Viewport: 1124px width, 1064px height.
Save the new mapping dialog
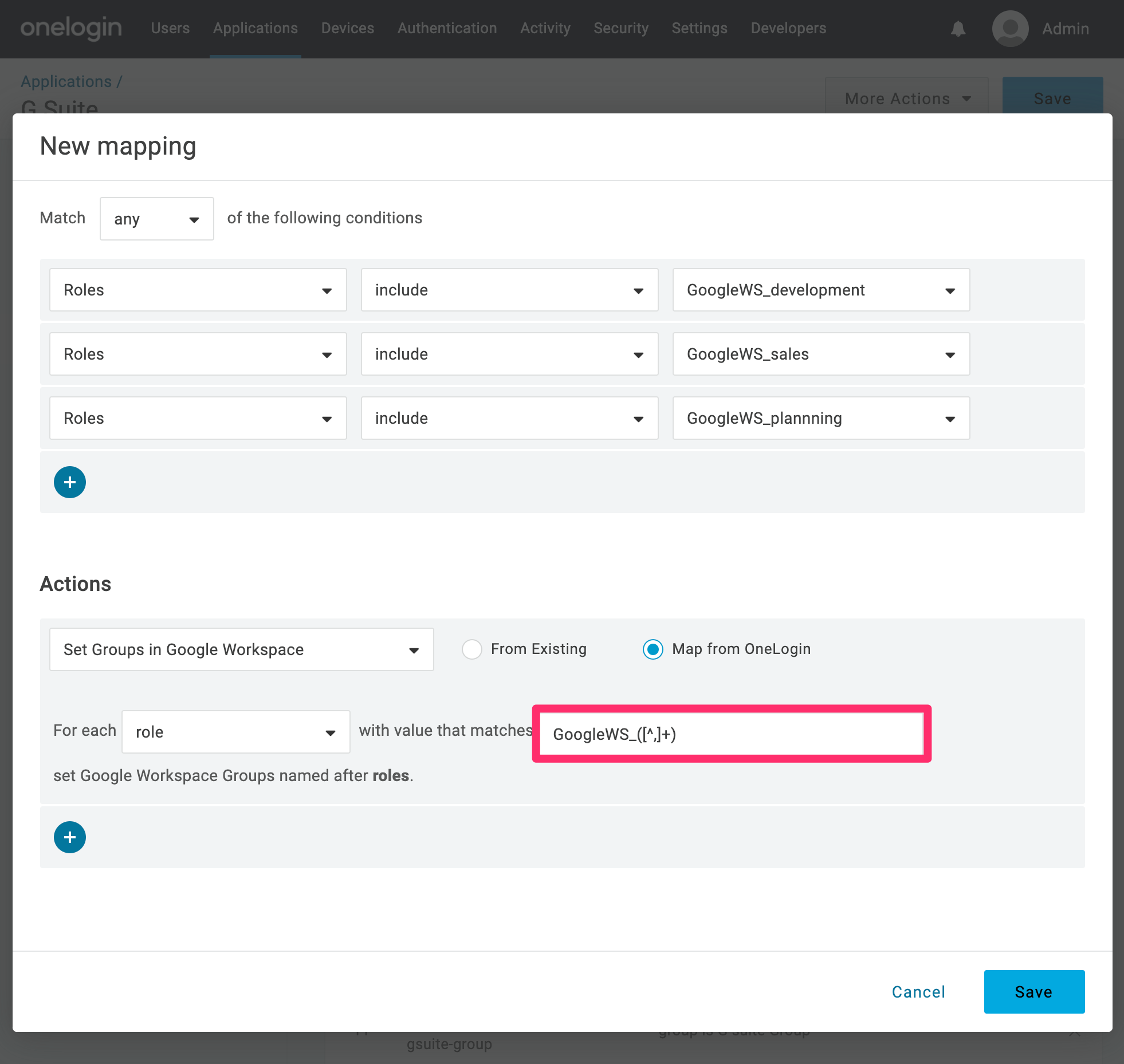pyautogui.click(x=1035, y=992)
